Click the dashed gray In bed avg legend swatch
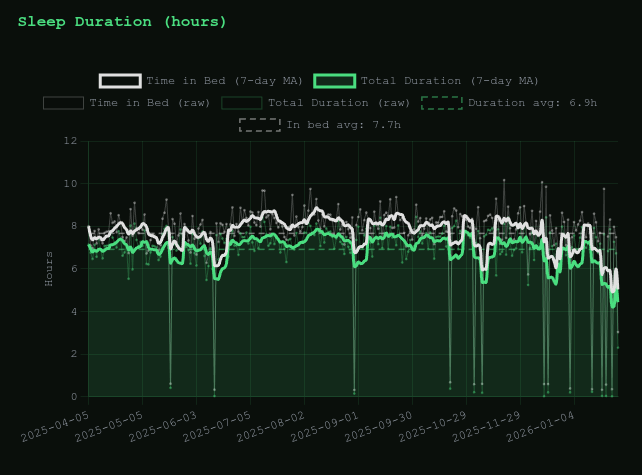Screen dimensions: 642x475 tap(260, 125)
